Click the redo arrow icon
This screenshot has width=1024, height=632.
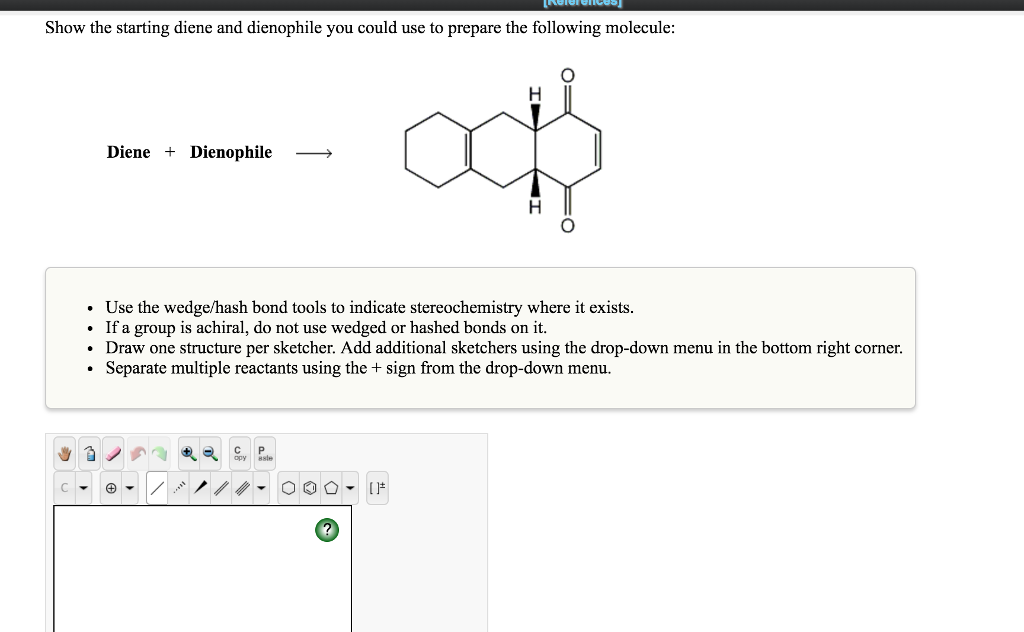click(160, 452)
